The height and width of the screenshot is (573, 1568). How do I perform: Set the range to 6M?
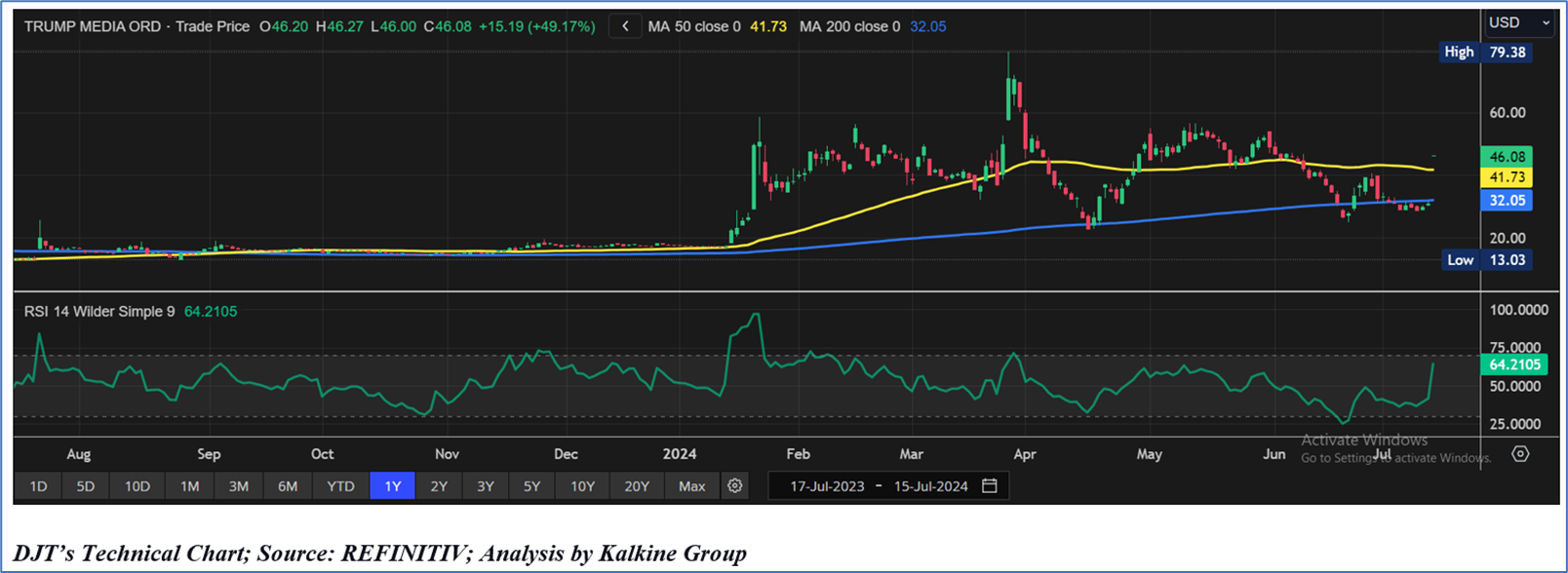click(288, 485)
